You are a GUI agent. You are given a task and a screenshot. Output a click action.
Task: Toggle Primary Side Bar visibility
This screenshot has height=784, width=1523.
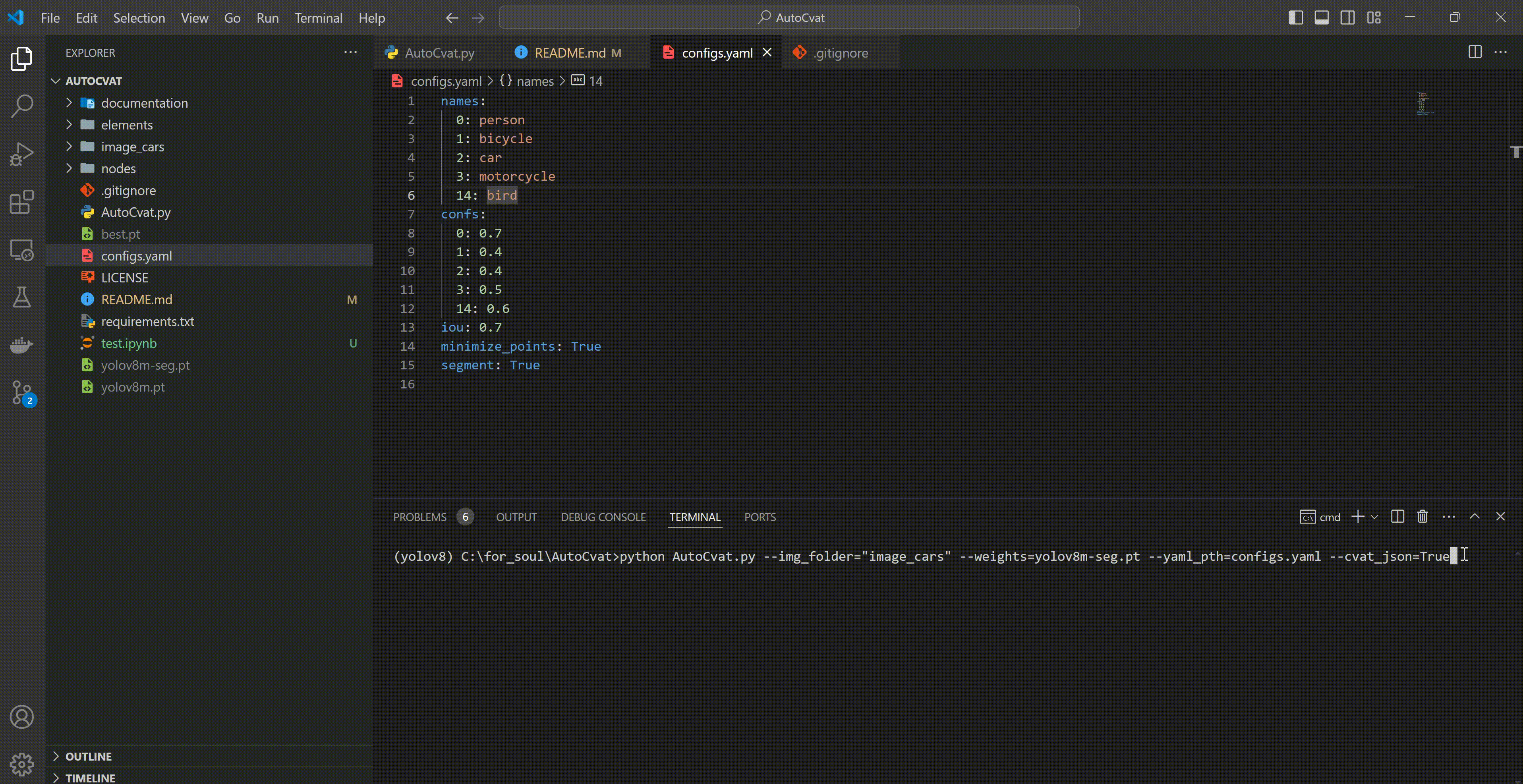click(x=1295, y=18)
